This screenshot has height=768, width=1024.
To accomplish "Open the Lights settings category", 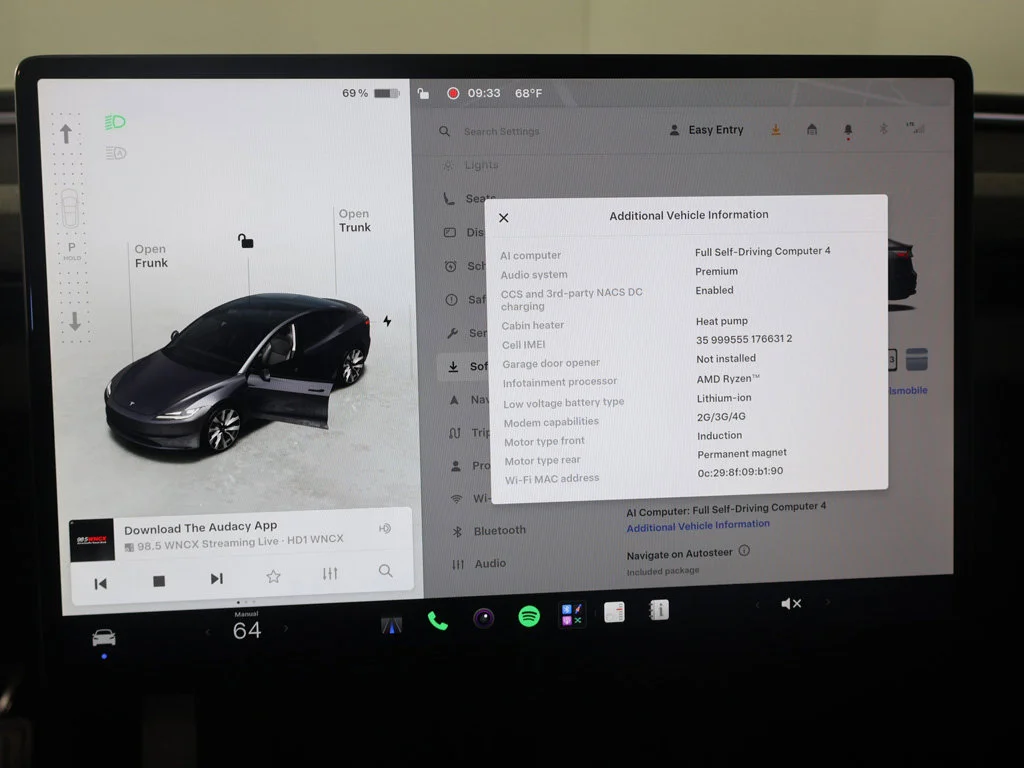I will (470, 165).
